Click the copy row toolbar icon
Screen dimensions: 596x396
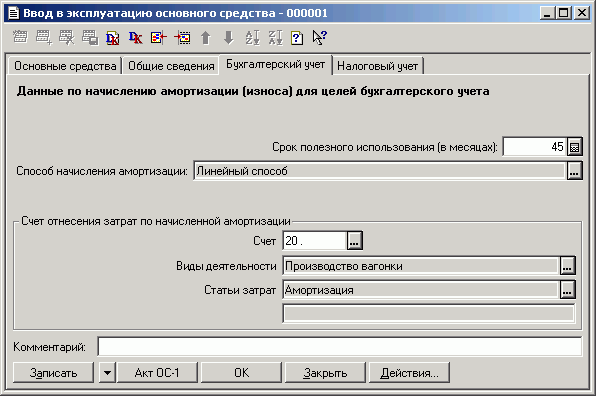coord(90,37)
